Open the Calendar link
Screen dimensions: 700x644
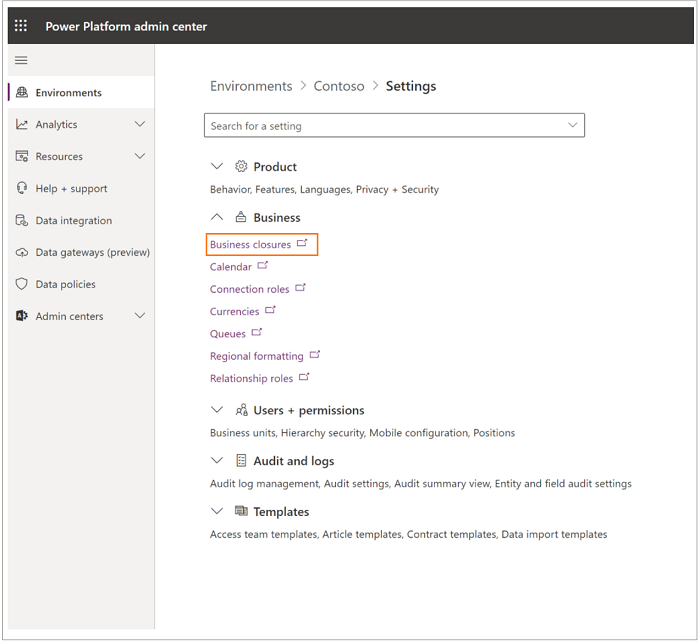[x=231, y=267]
